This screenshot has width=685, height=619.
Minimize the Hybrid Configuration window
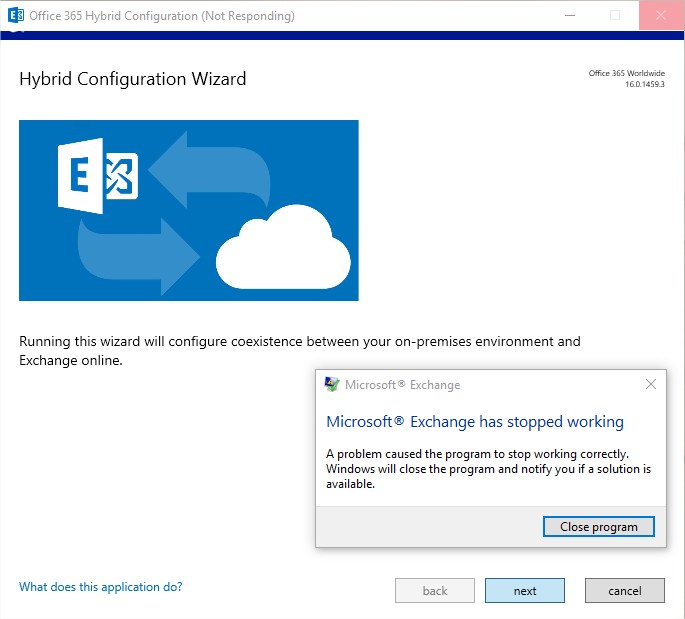[570, 16]
